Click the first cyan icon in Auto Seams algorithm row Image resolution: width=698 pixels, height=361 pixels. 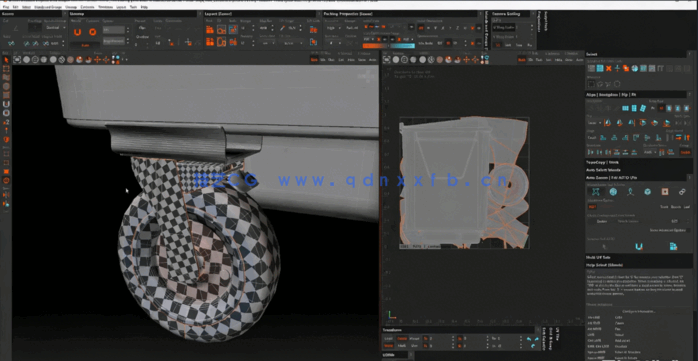click(596, 192)
